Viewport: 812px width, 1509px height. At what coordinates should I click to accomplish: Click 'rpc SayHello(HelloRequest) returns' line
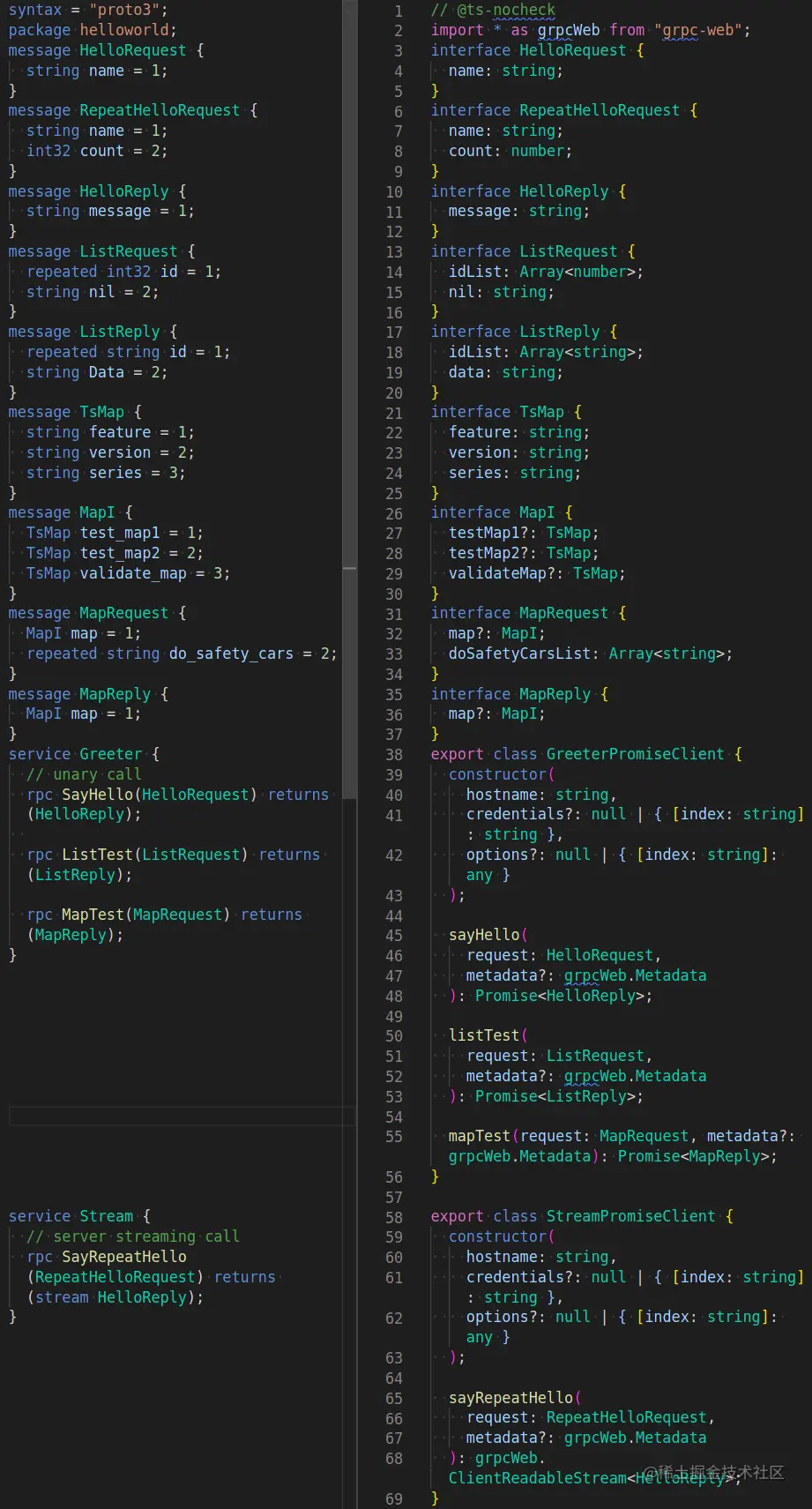(x=177, y=795)
